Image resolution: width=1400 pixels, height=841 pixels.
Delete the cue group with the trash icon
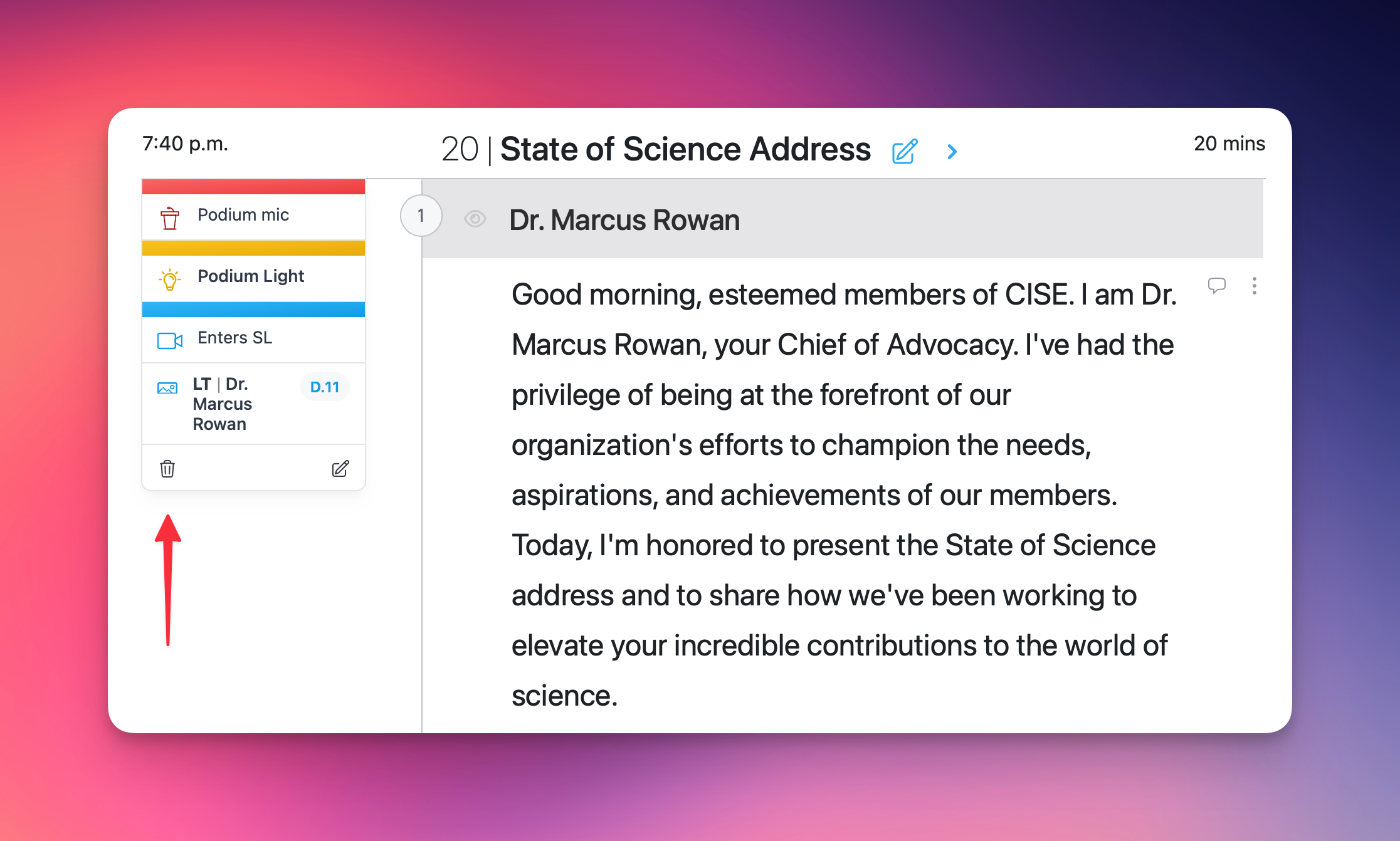click(x=167, y=469)
